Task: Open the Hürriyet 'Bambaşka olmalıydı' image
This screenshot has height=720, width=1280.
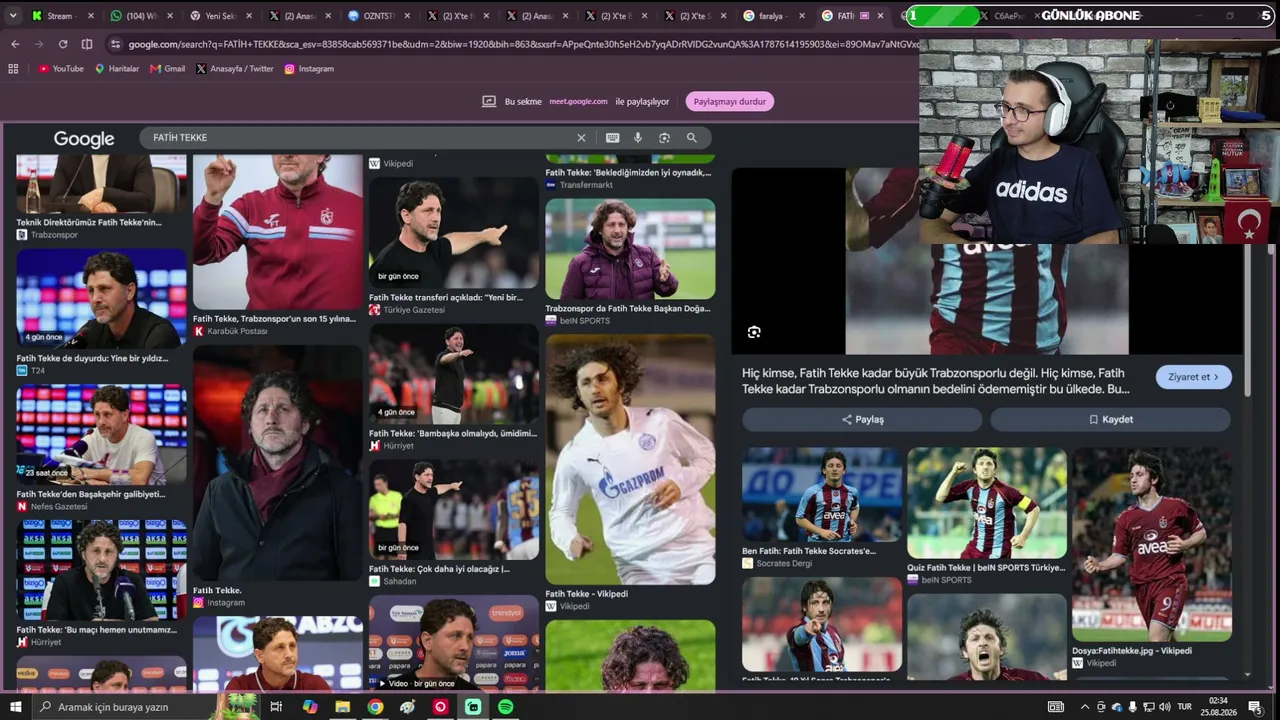Action: click(x=454, y=374)
